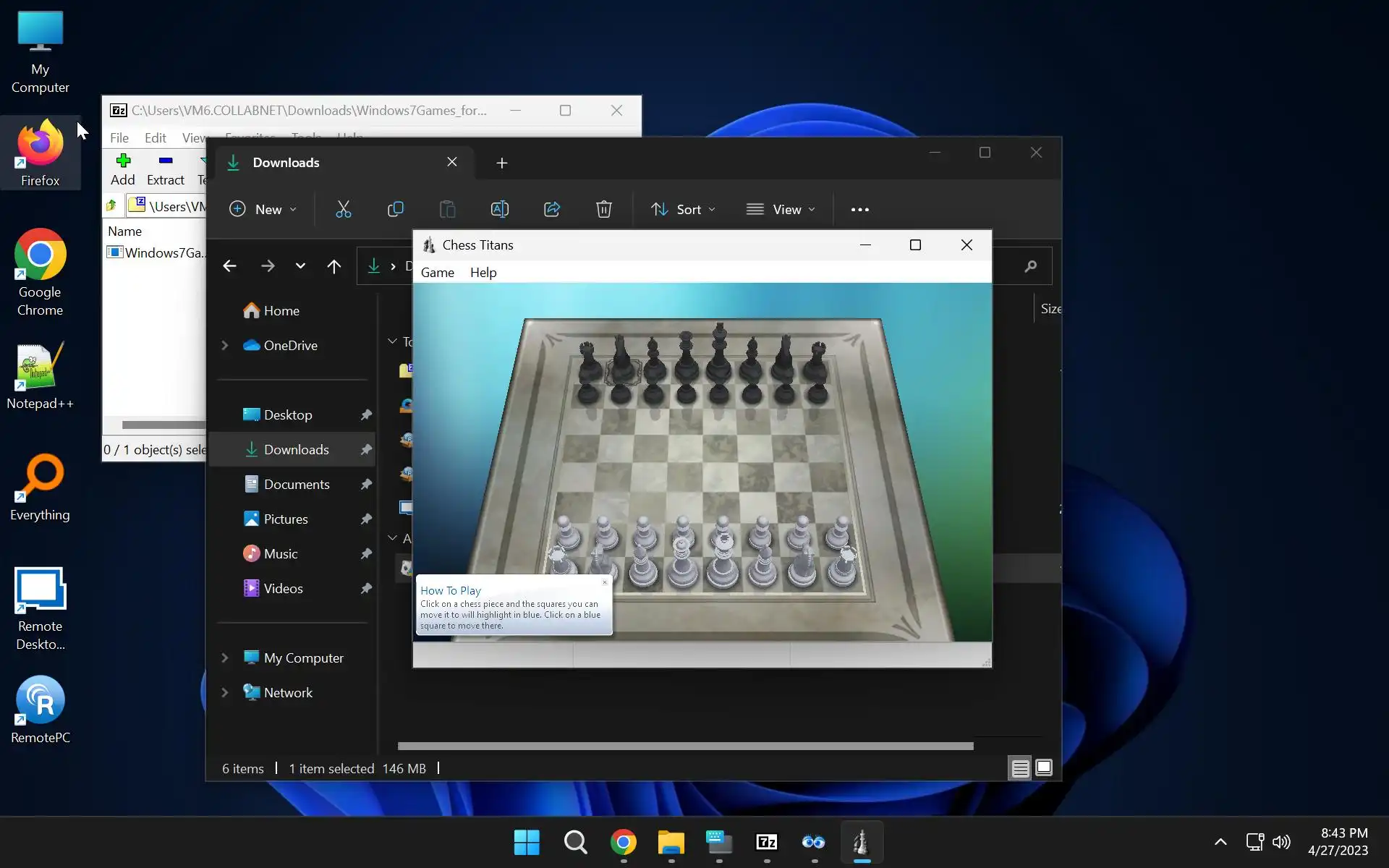The height and width of the screenshot is (868, 1389).
Task: Click the Copy icon in Explorer toolbar
Action: point(395,210)
